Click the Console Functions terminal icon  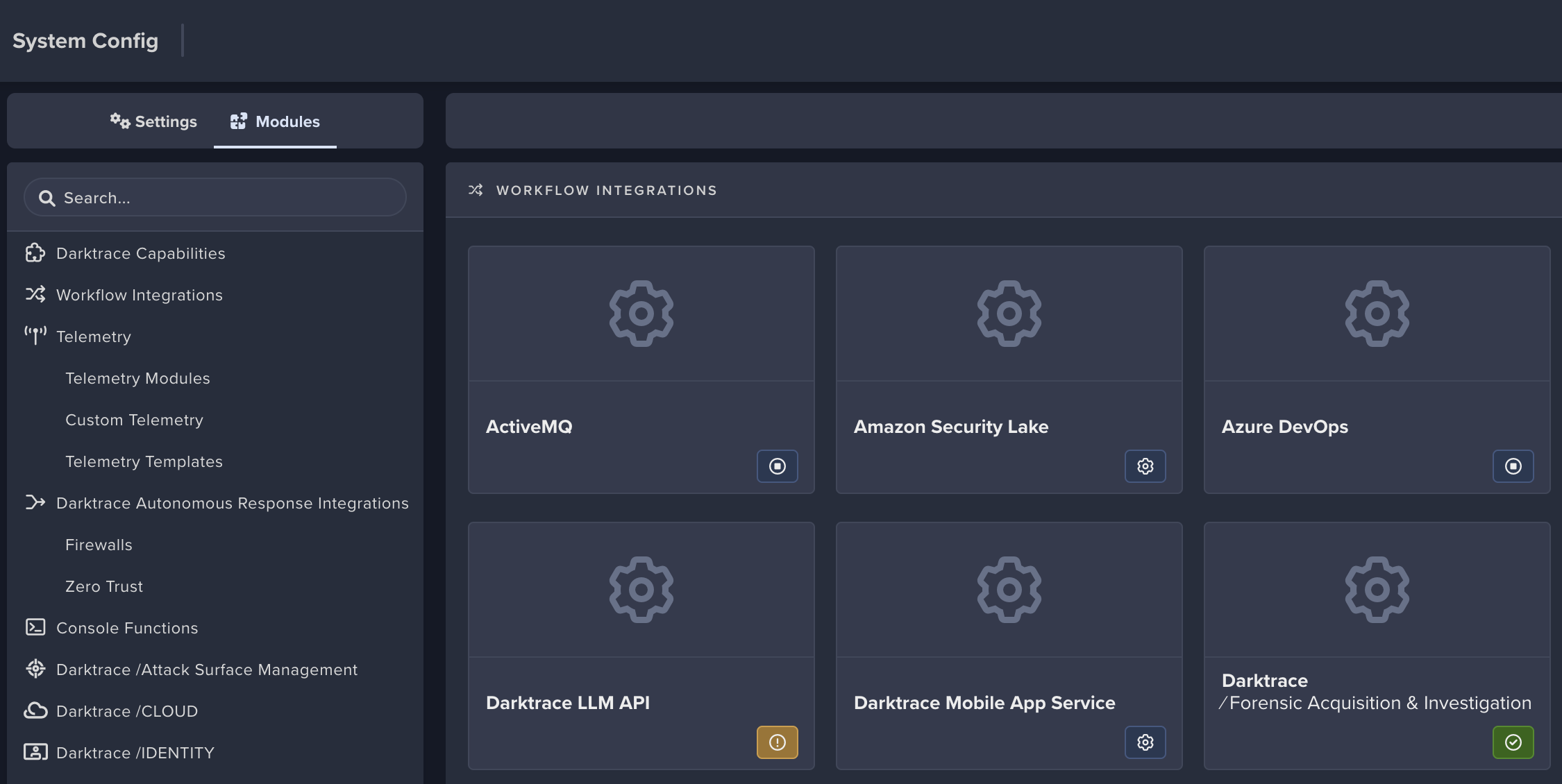[x=35, y=628]
